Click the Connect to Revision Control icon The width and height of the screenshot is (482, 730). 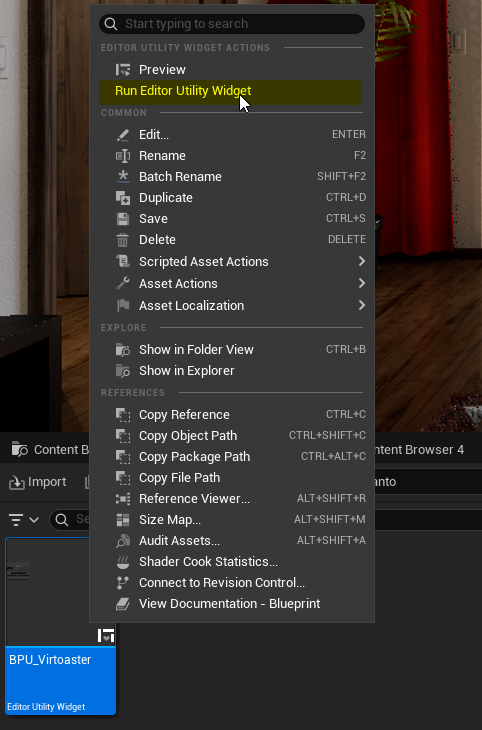tap(122, 583)
